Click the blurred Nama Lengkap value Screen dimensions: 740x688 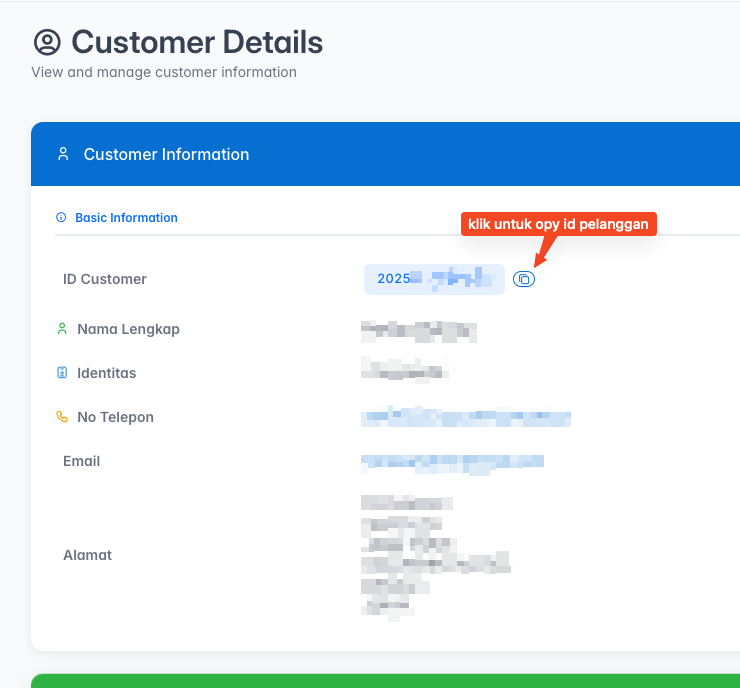pos(418,330)
